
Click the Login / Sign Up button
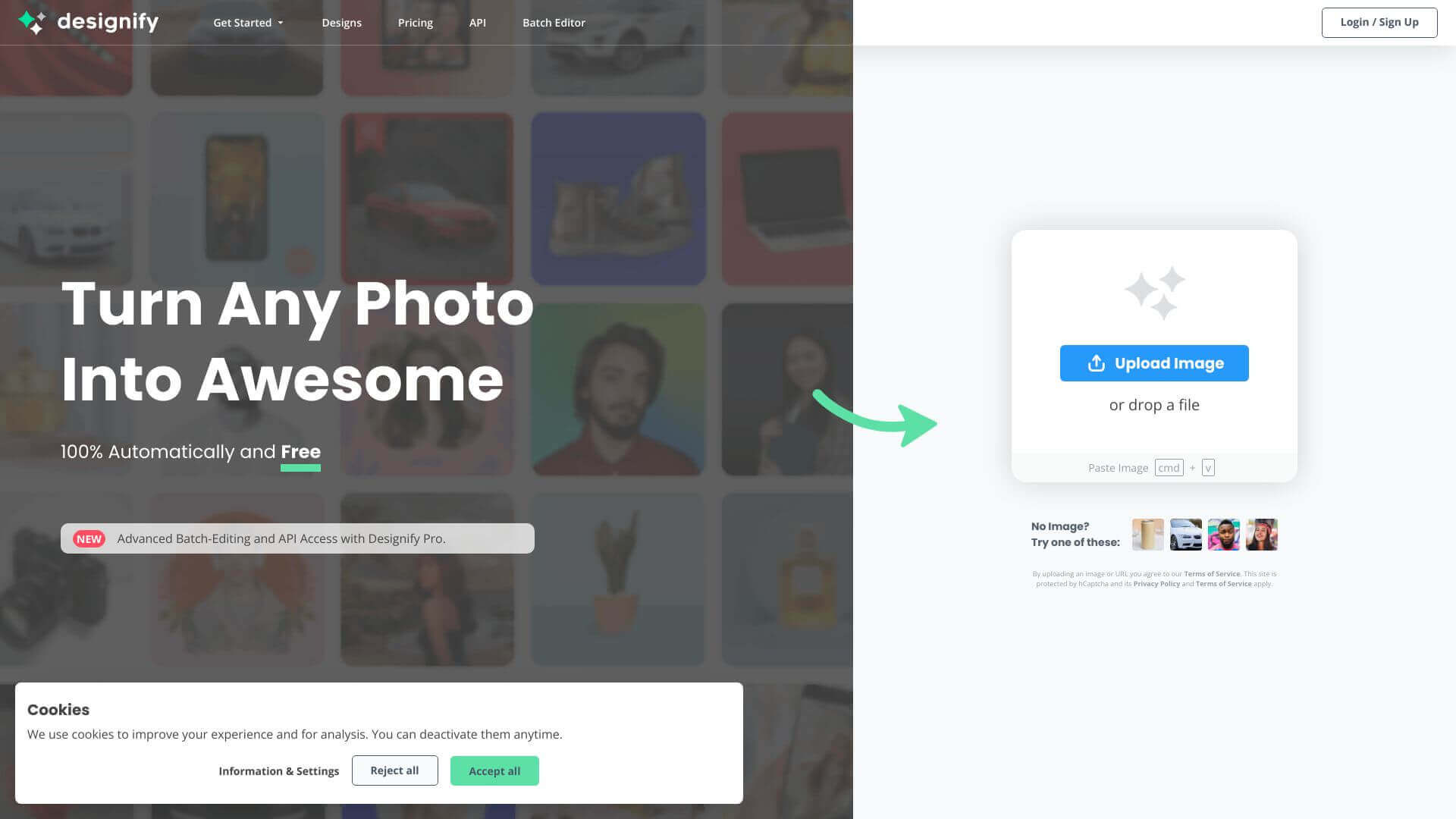pos(1379,22)
